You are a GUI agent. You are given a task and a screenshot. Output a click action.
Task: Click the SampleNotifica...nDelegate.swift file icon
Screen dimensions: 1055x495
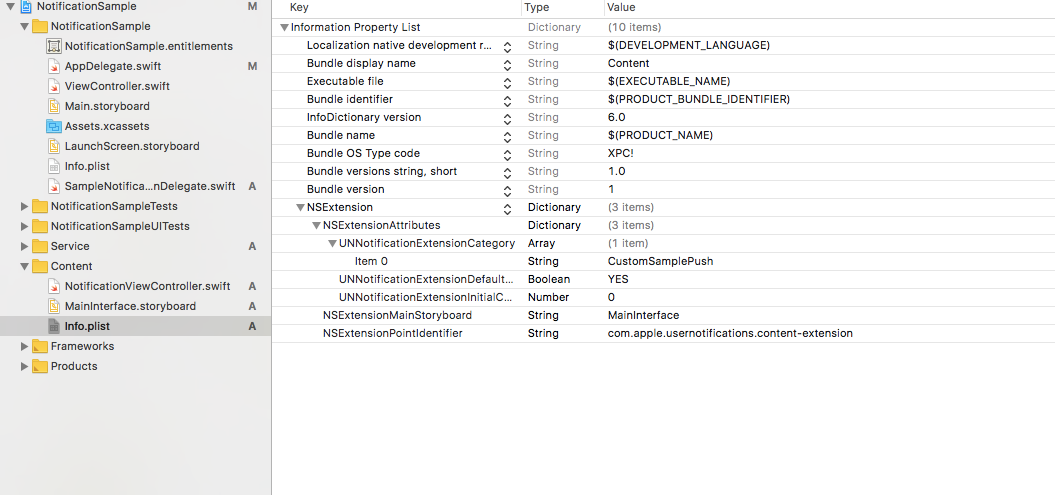54,186
